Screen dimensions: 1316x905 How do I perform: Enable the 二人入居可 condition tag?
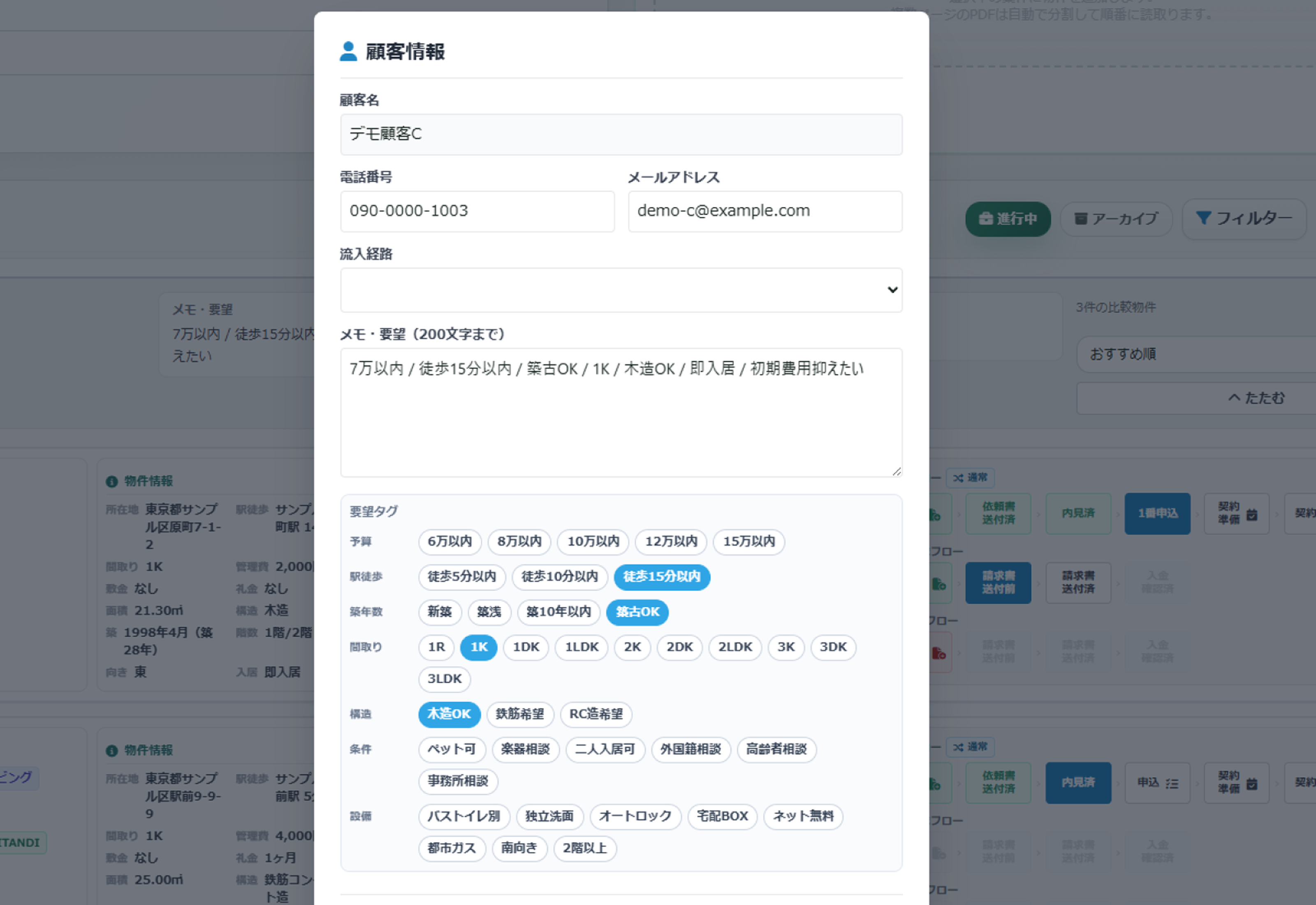(x=605, y=749)
